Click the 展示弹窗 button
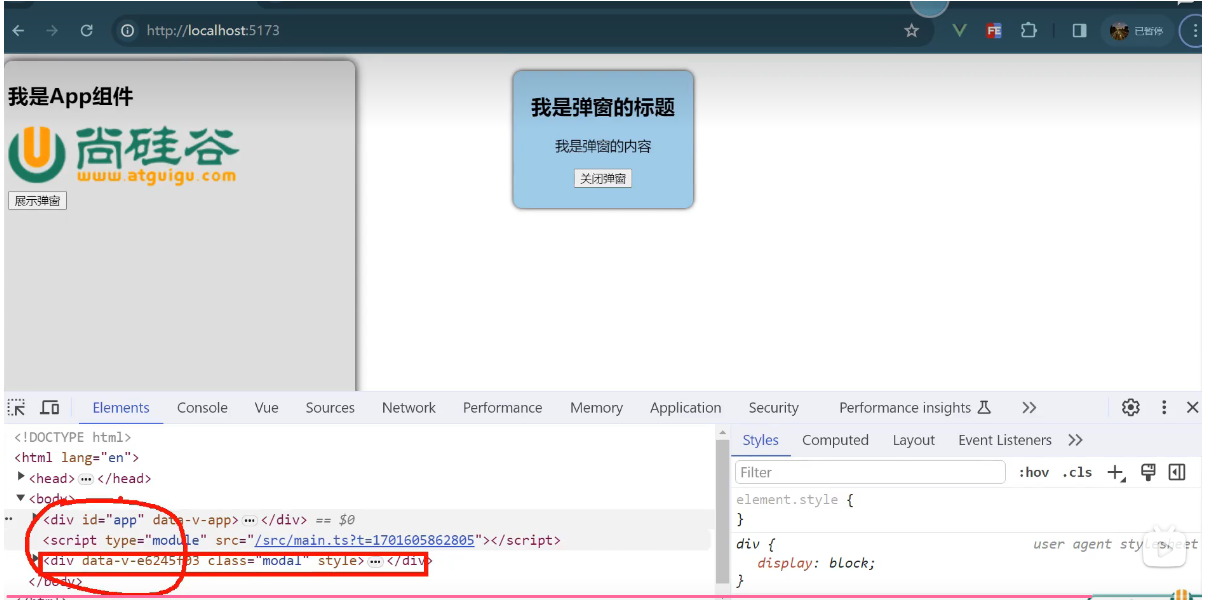This screenshot has height=616, width=1219. (37, 201)
